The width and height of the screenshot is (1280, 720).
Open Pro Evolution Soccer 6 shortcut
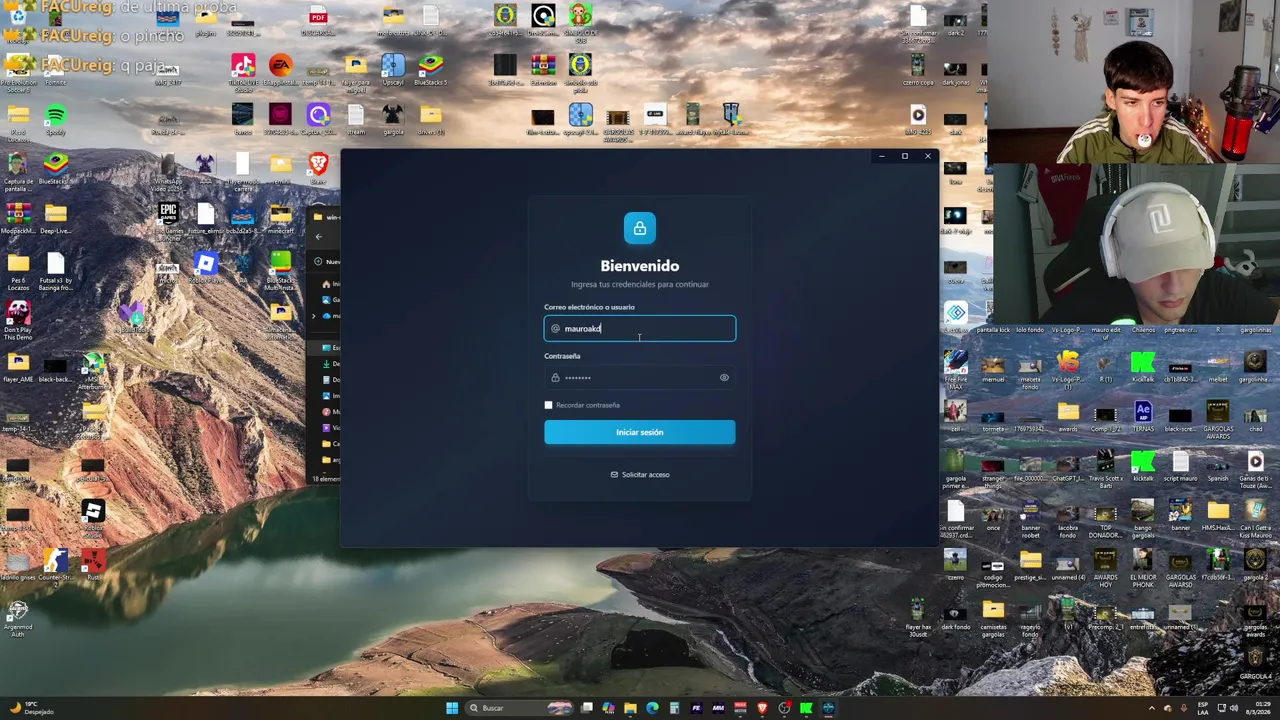point(17,72)
